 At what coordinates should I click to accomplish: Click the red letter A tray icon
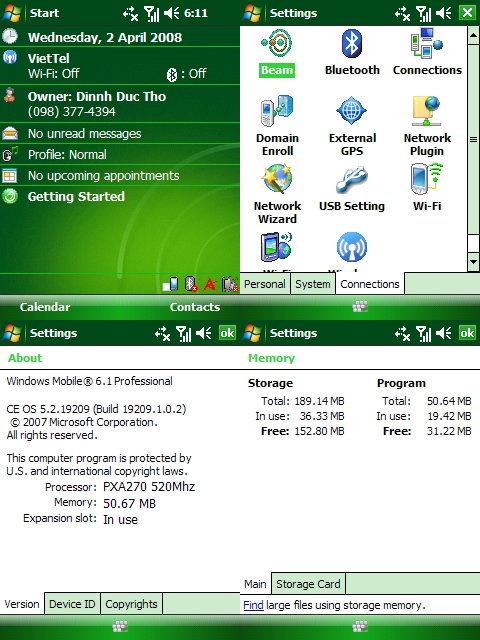point(210,284)
